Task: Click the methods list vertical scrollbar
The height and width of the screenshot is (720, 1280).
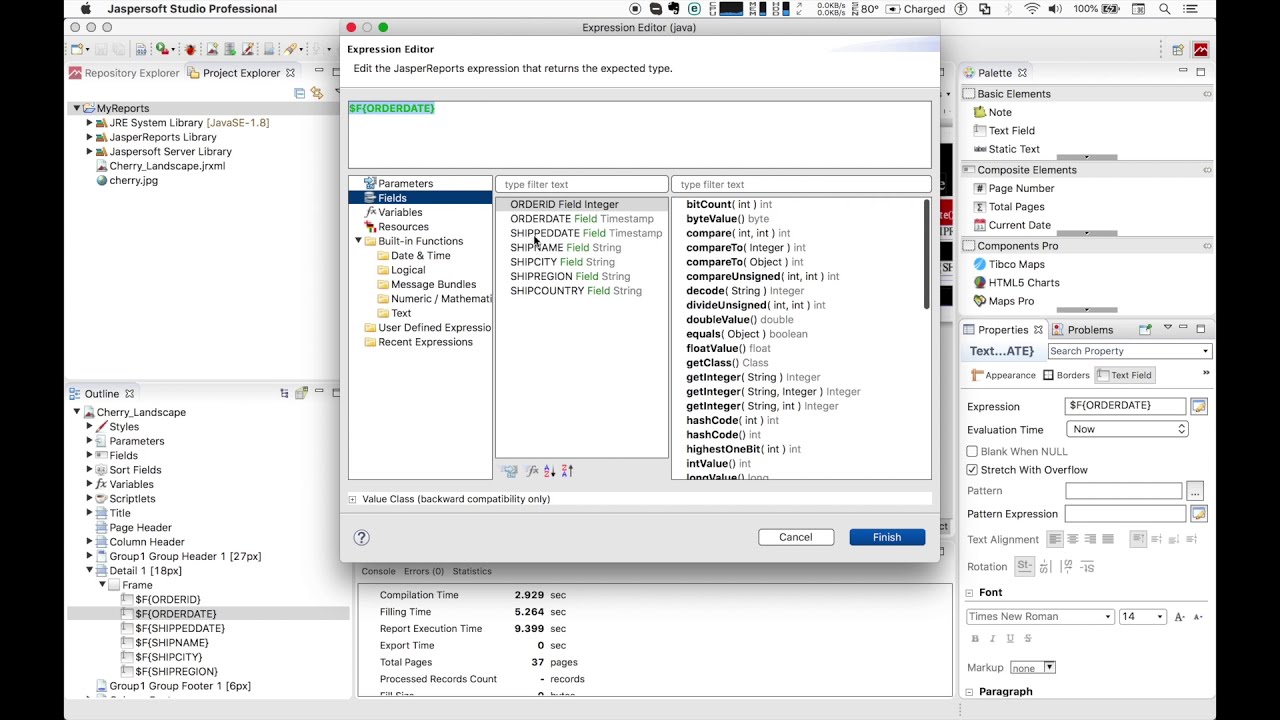Action: 927,255
